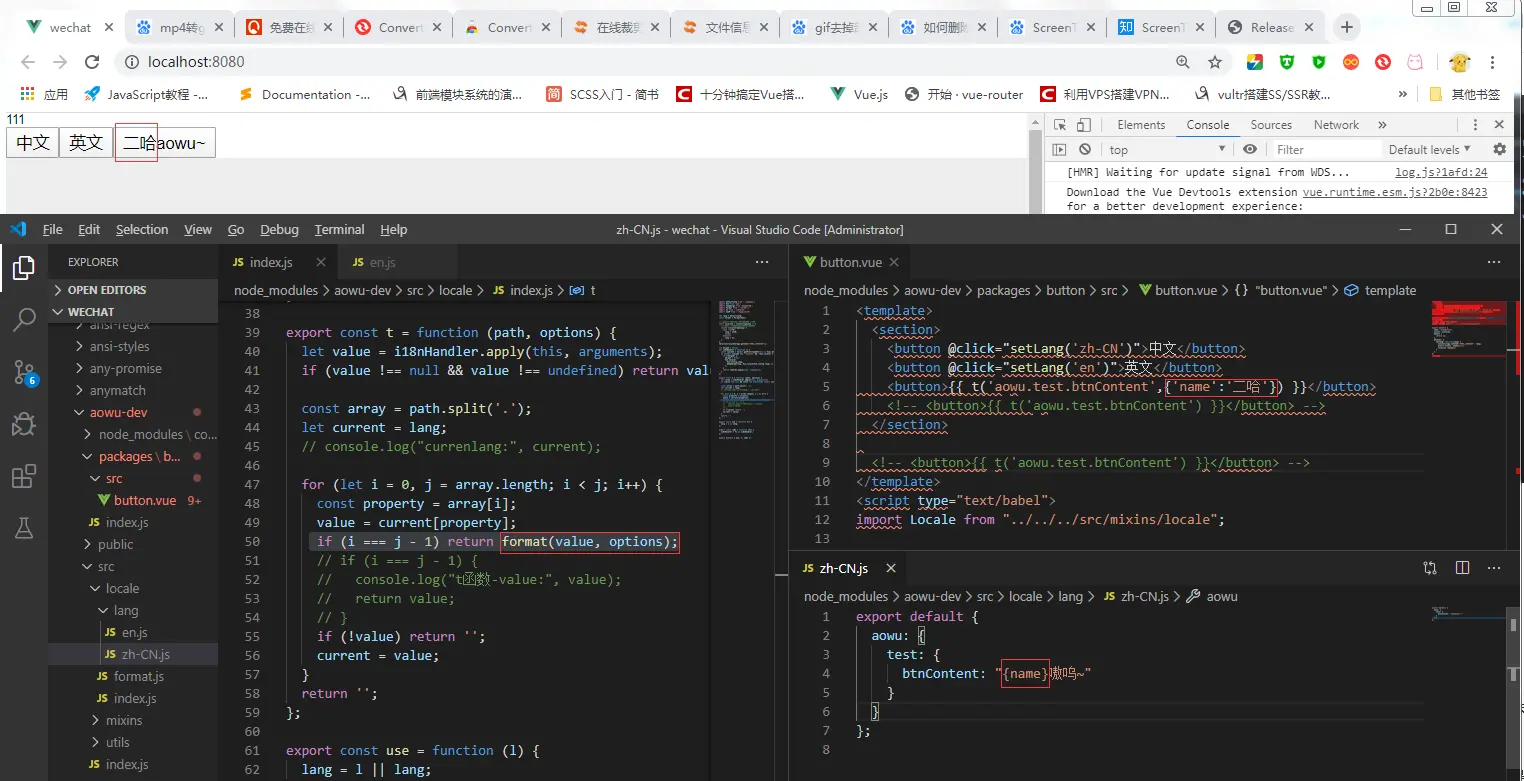Open the Terminal menu in VS Code
The width and height of the screenshot is (1524, 781).
(339, 229)
